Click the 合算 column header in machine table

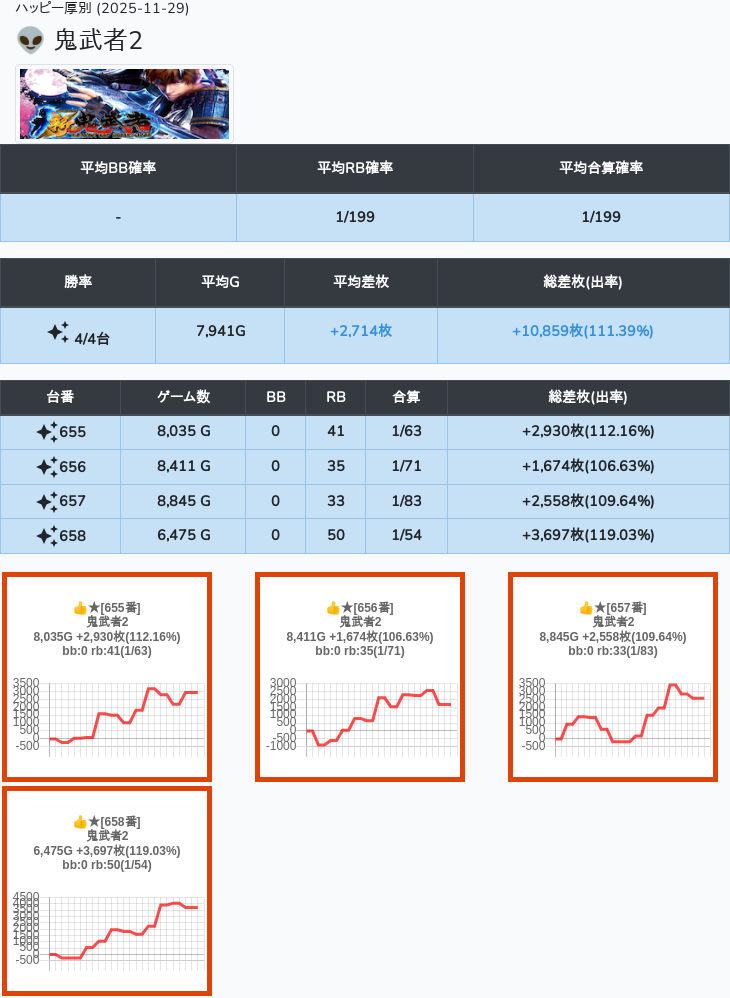coord(406,397)
